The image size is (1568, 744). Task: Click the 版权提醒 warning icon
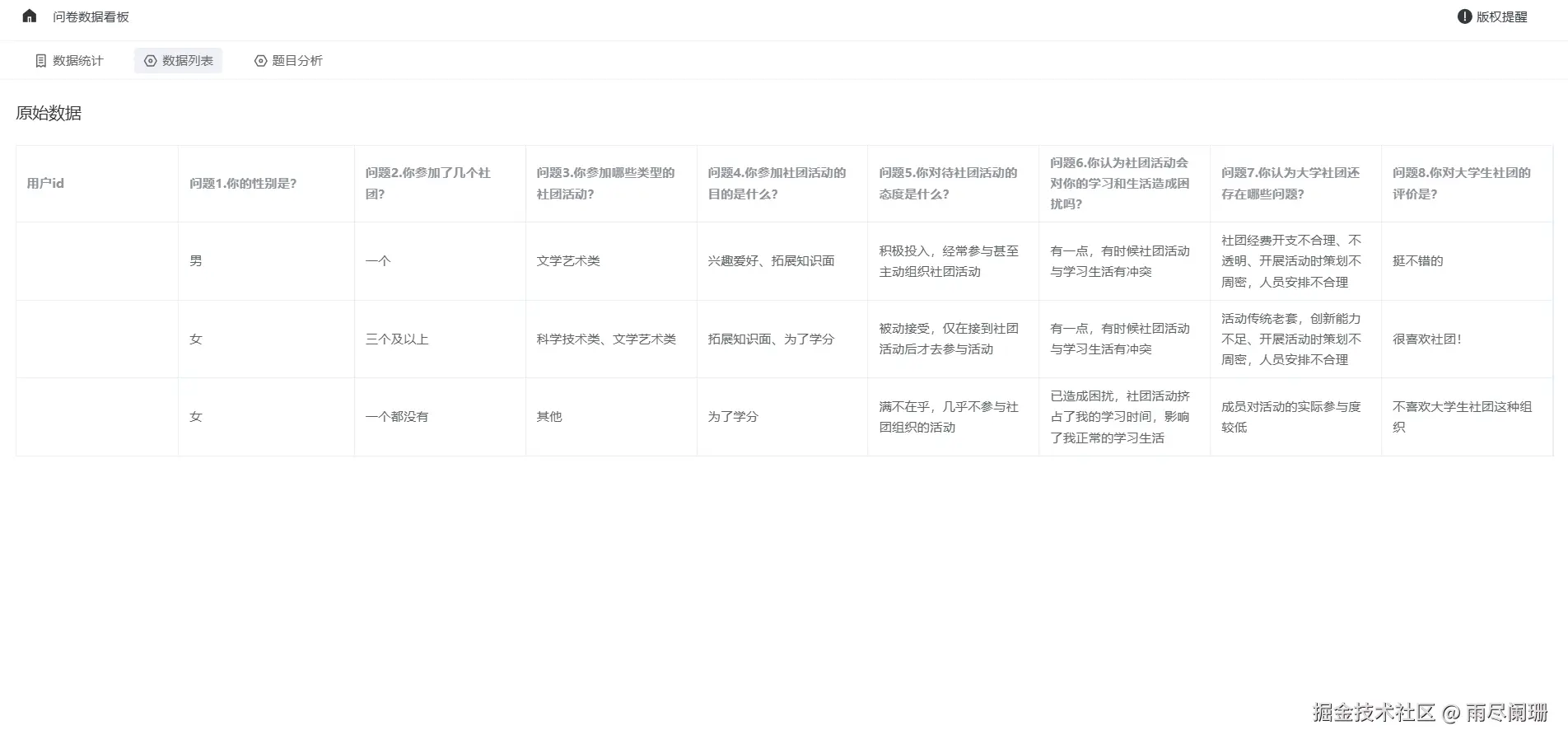click(x=1464, y=16)
